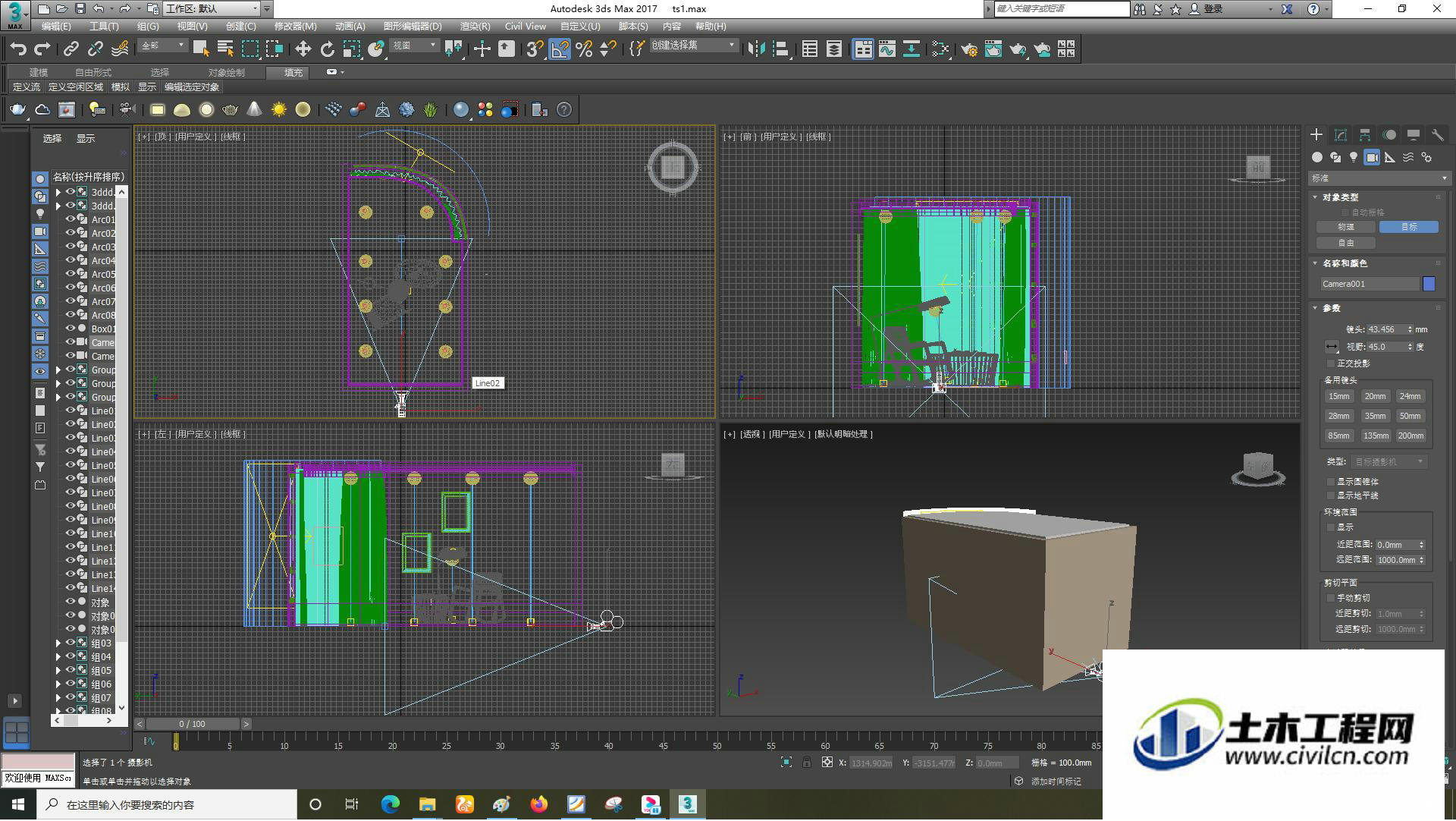
Task: Toggle visibility eye of Arc01
Action: 71,219
